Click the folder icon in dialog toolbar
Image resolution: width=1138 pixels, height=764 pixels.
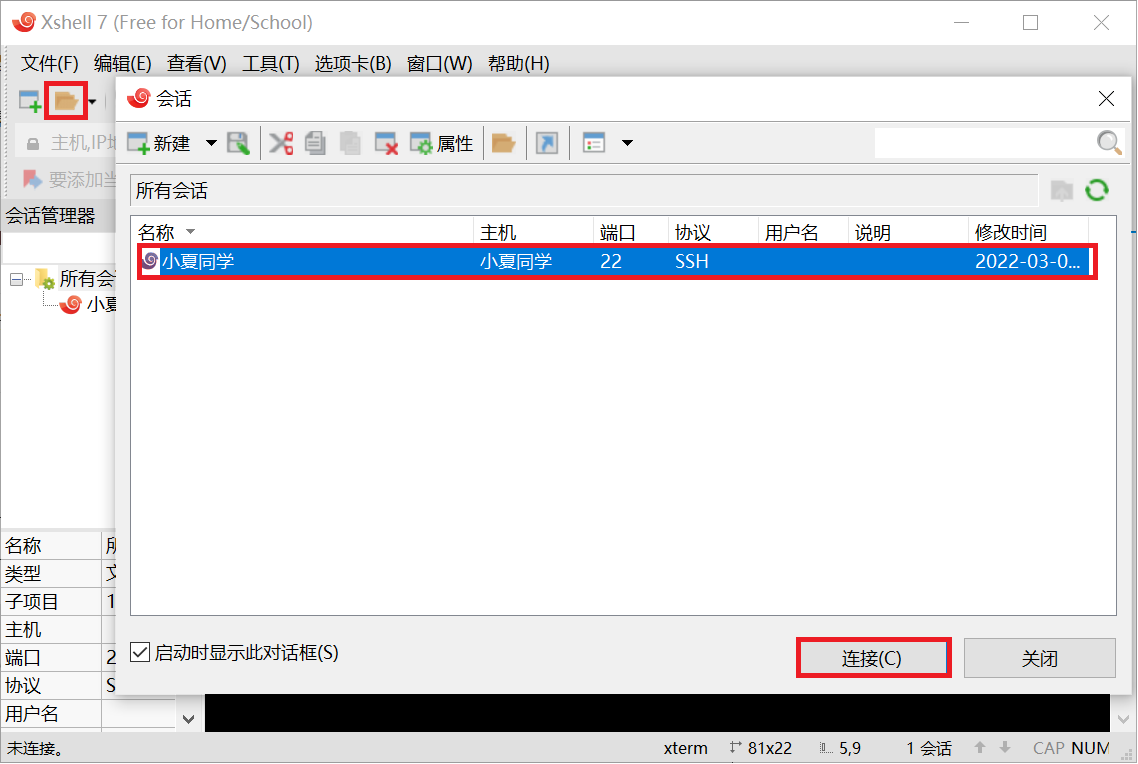[x=503, y=144]
